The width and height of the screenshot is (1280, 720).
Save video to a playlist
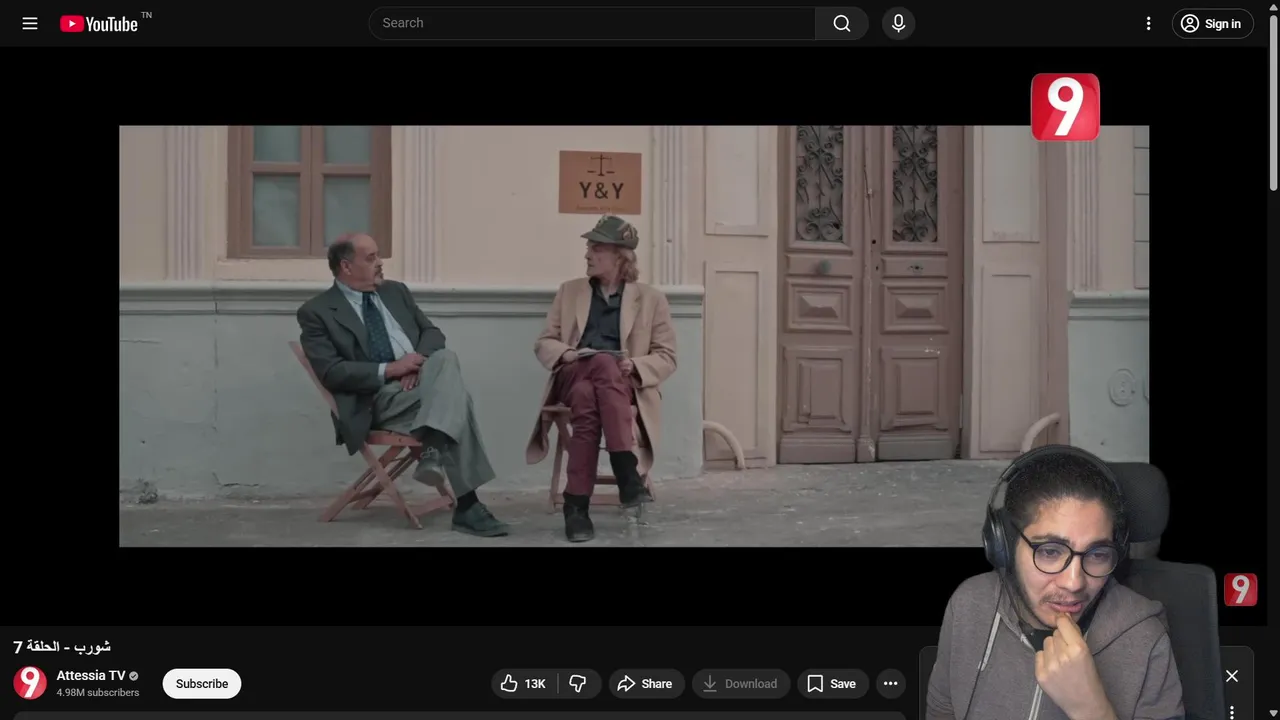click(x=832, y=684)
